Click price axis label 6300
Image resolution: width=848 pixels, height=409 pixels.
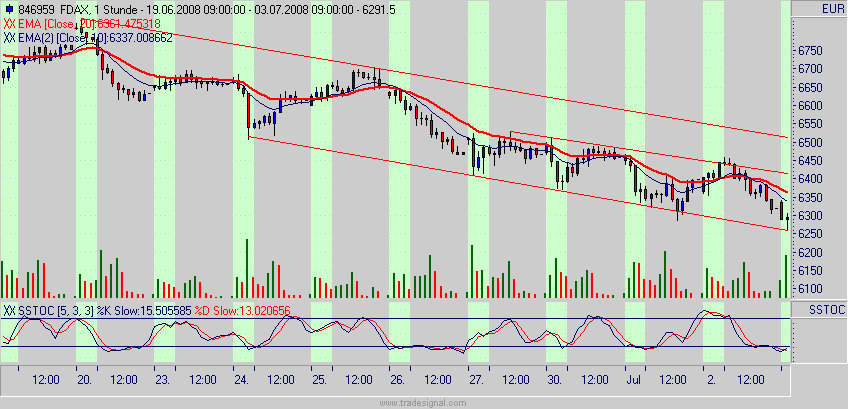click(810, 216)
